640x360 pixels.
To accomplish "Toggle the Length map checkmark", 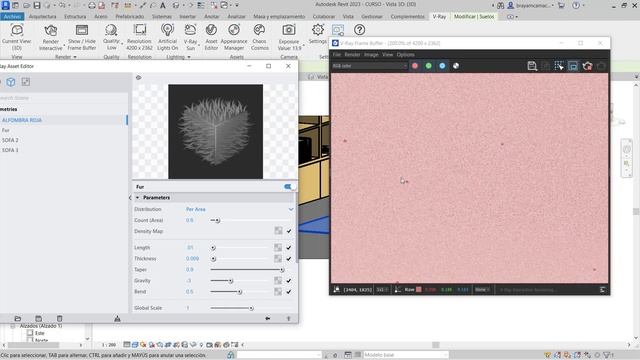I will pos(289,248).
